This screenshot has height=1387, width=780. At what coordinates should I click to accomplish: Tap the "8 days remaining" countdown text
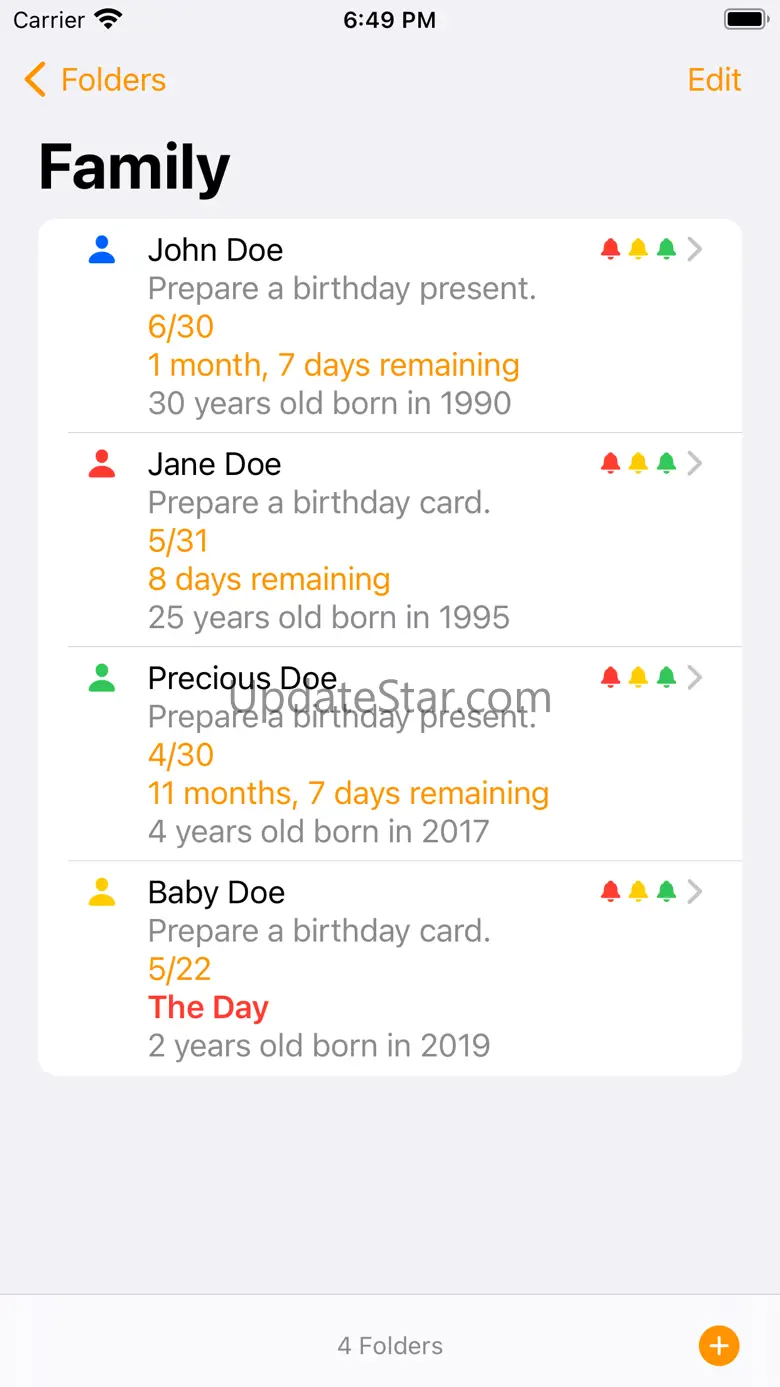[x=269, y=579]
